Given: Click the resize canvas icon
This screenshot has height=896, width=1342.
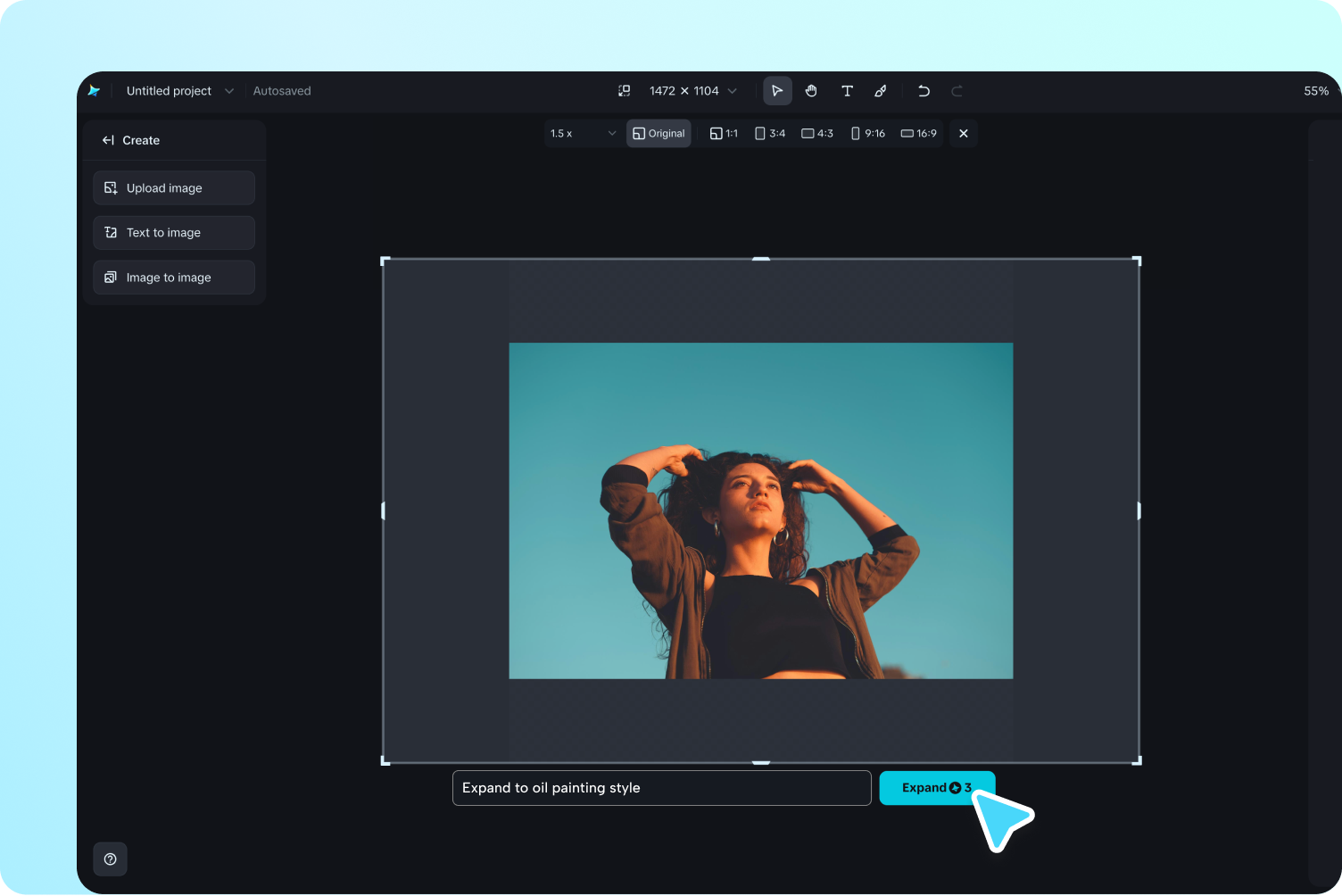Looking at the screenshot, I should click(625, 91).
